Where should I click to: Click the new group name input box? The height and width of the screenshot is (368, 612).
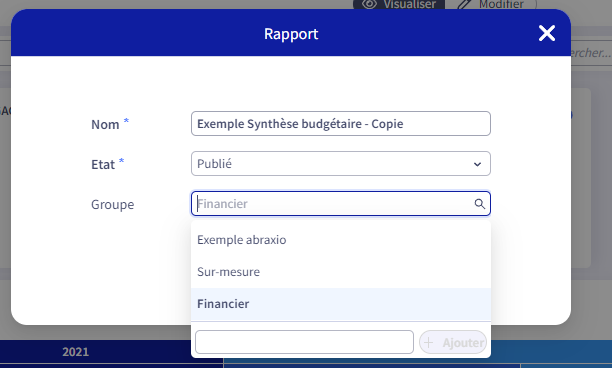coord(304,342)
